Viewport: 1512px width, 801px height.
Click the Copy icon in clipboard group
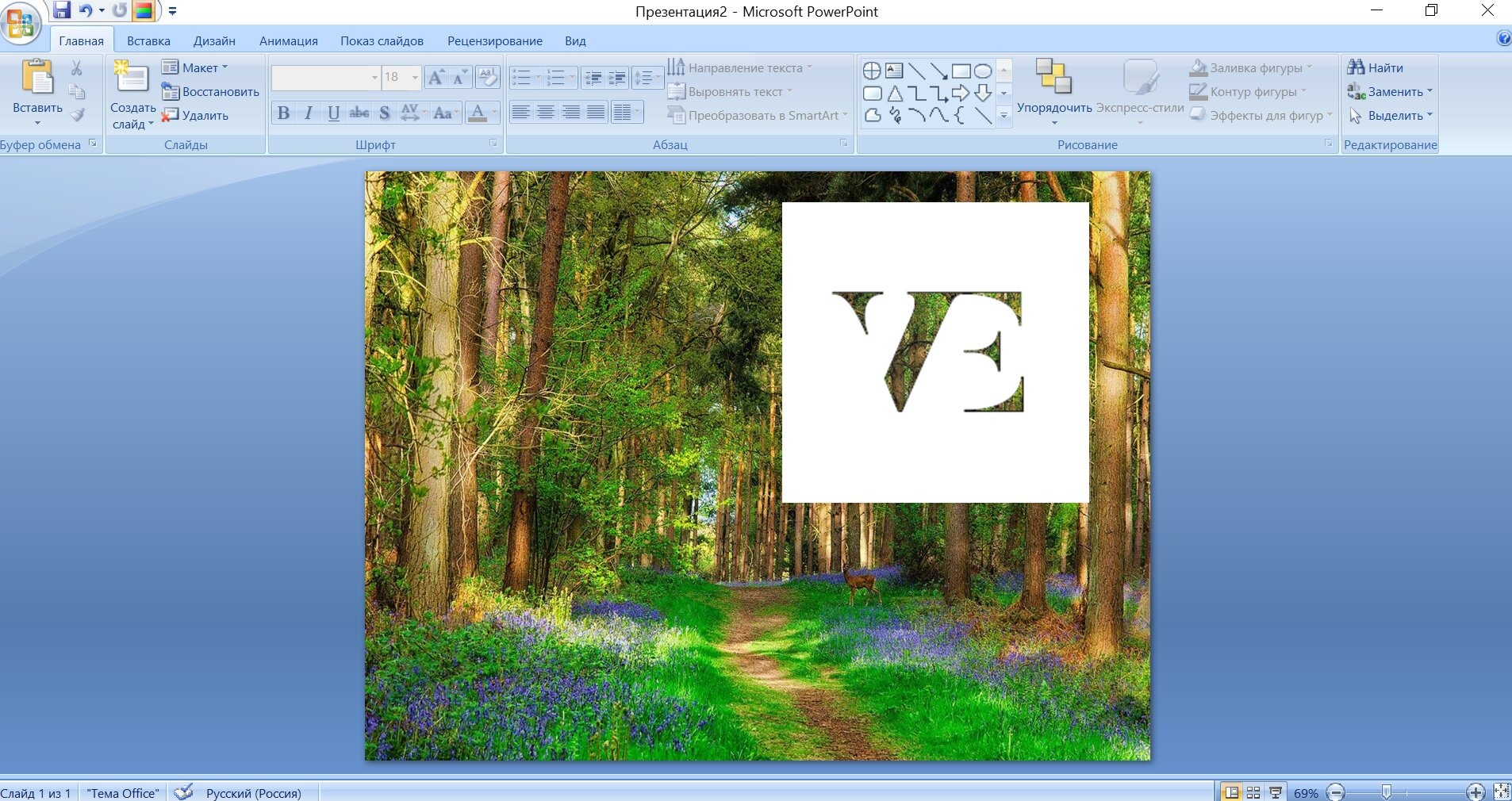[77, 91]
